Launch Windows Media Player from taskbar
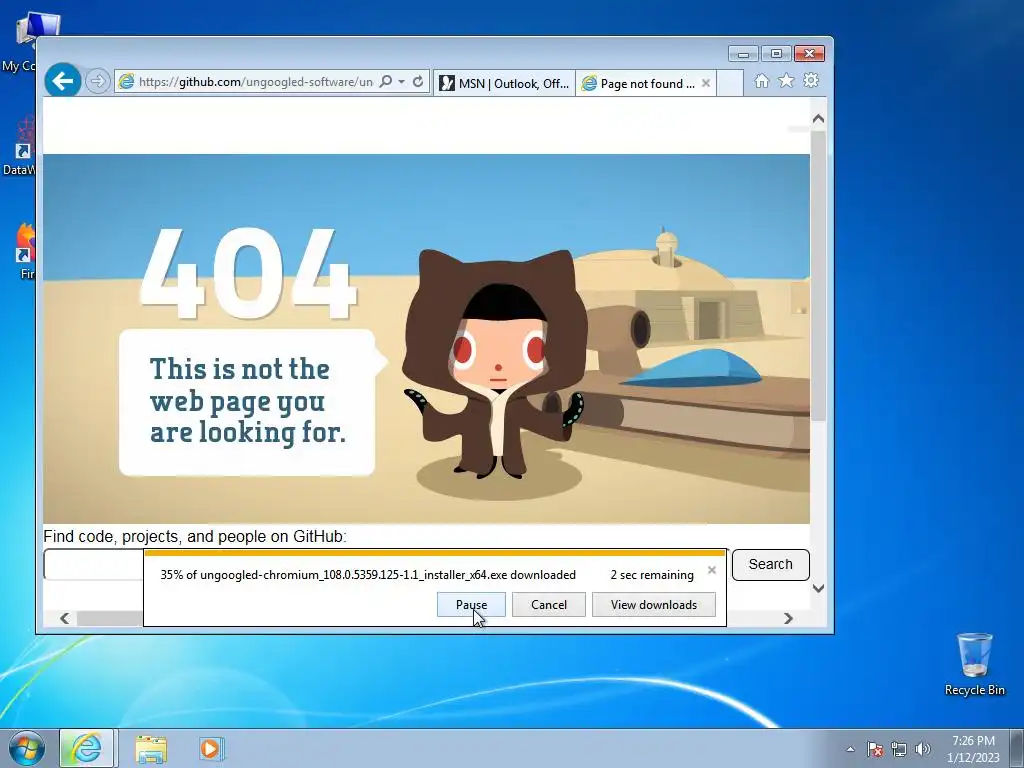This screenshot has height=768, width=1024. tap(211, 749)
